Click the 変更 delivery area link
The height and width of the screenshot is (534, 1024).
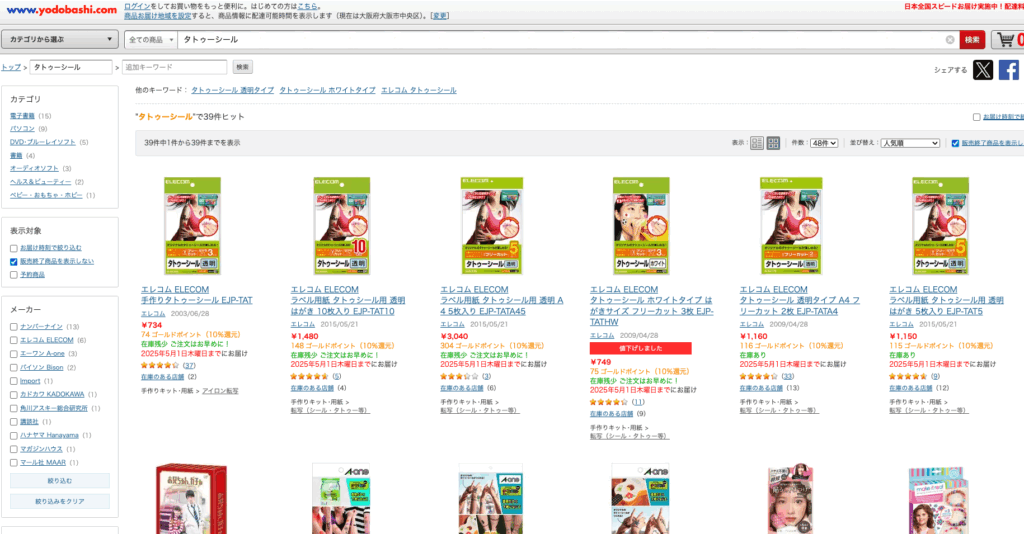point(440,16)
